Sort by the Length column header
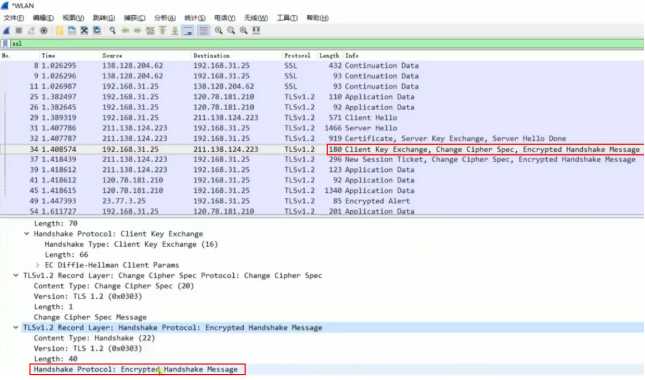The image size is (645, 380). point(329,56)
